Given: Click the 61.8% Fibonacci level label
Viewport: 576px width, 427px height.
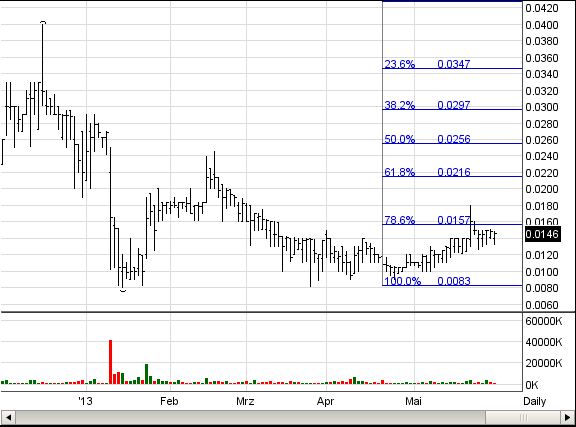Looking at the screenshot, I should [399, 172].
